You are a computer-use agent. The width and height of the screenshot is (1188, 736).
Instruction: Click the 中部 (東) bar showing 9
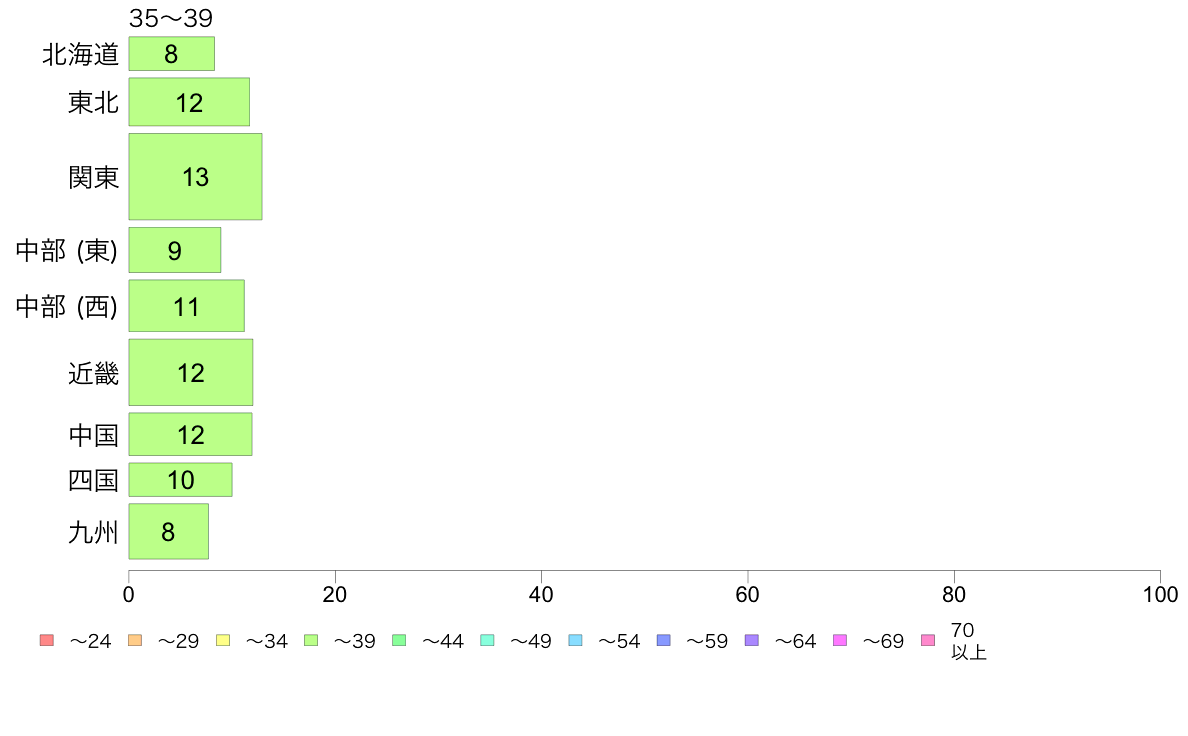pos(174,250)
